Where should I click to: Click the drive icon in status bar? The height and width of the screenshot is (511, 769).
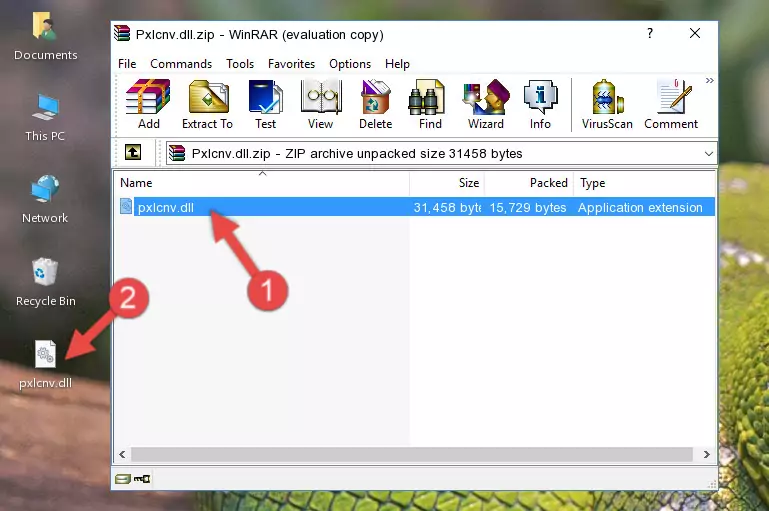tap(123, 479)
